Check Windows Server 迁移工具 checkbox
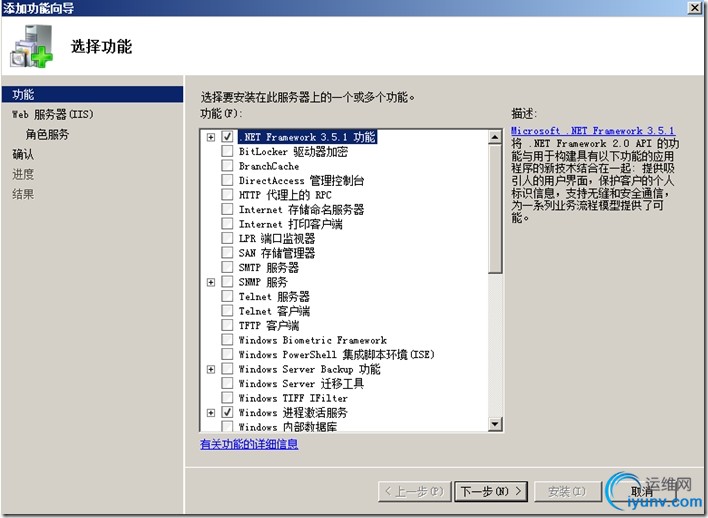Screen dimensions: 708x518 point(227,383)
